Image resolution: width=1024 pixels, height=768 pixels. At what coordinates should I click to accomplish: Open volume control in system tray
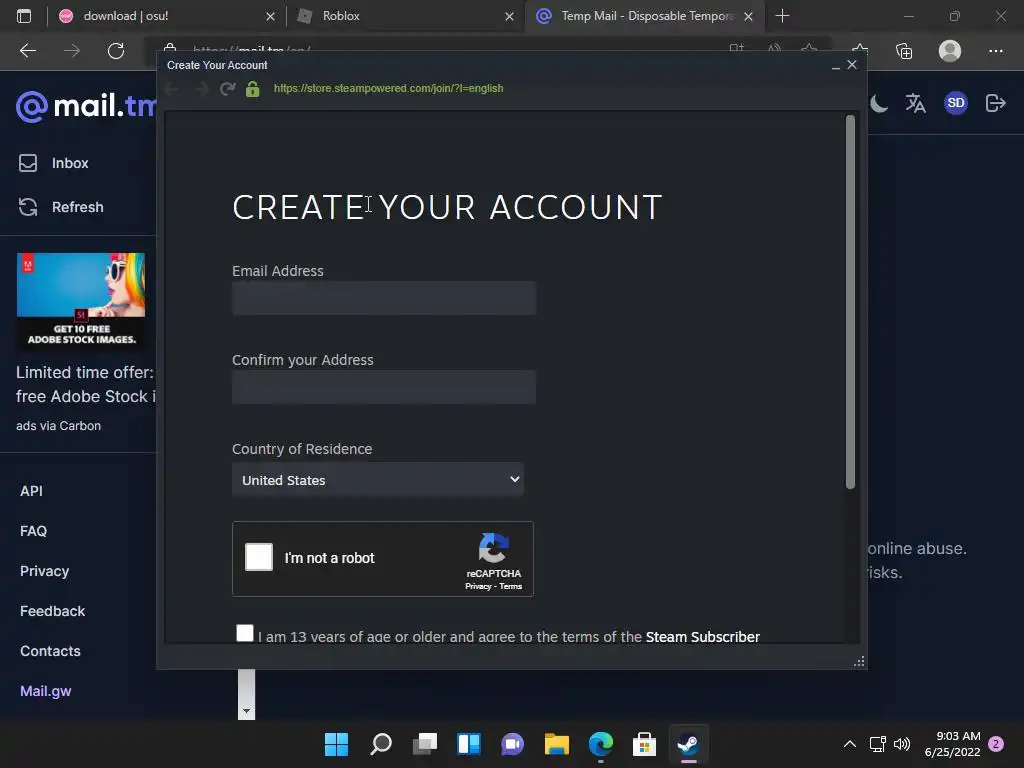click(902, 744)
